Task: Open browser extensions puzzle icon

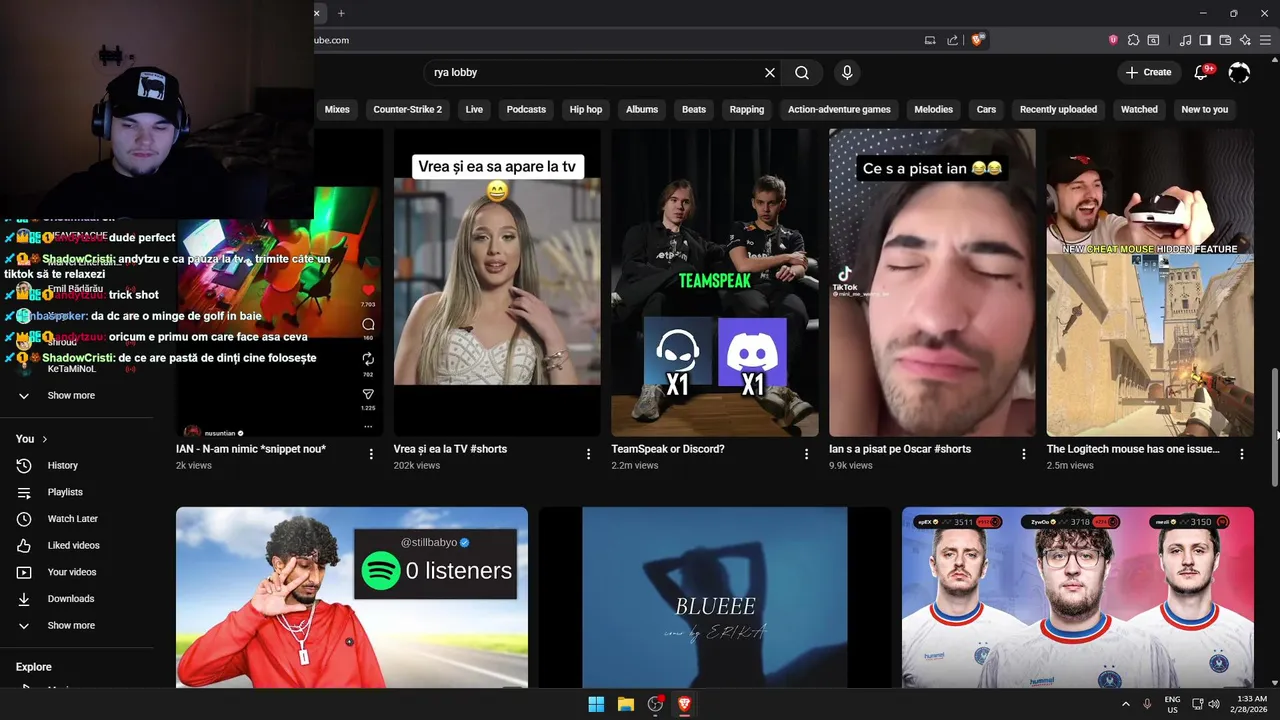Action: point(1133,40)
